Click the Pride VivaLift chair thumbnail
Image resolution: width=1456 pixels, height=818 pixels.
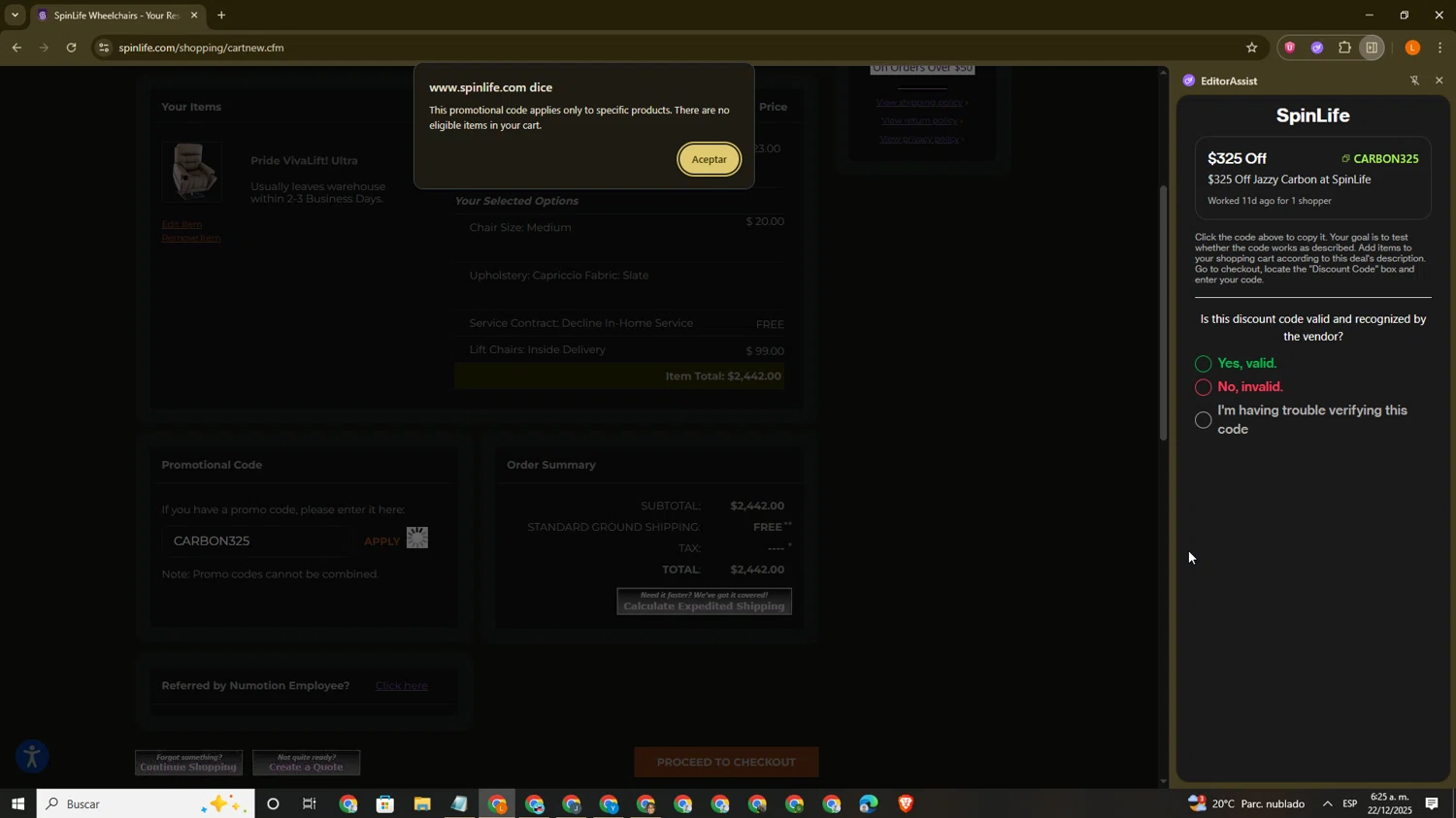click(192, 172)
